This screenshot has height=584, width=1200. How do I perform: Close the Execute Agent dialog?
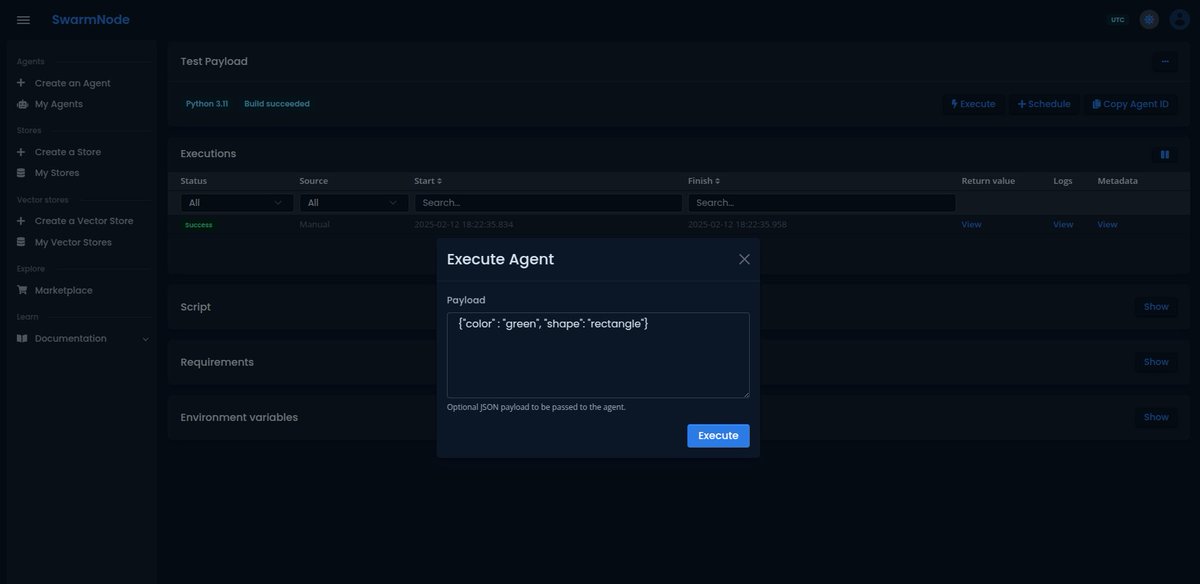coord(744,259)
